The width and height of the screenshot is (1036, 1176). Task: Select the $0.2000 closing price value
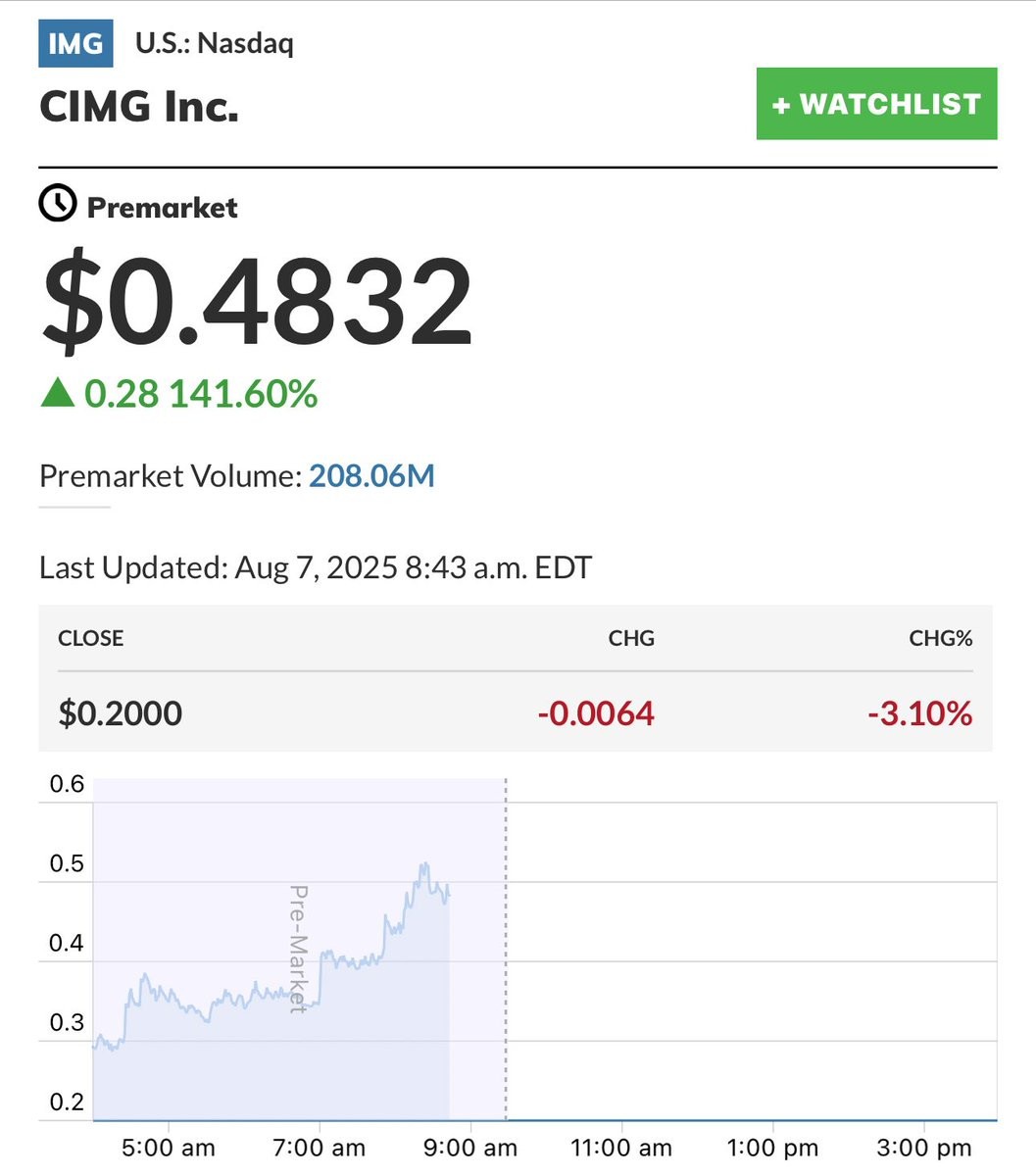(x=121, y=712)
